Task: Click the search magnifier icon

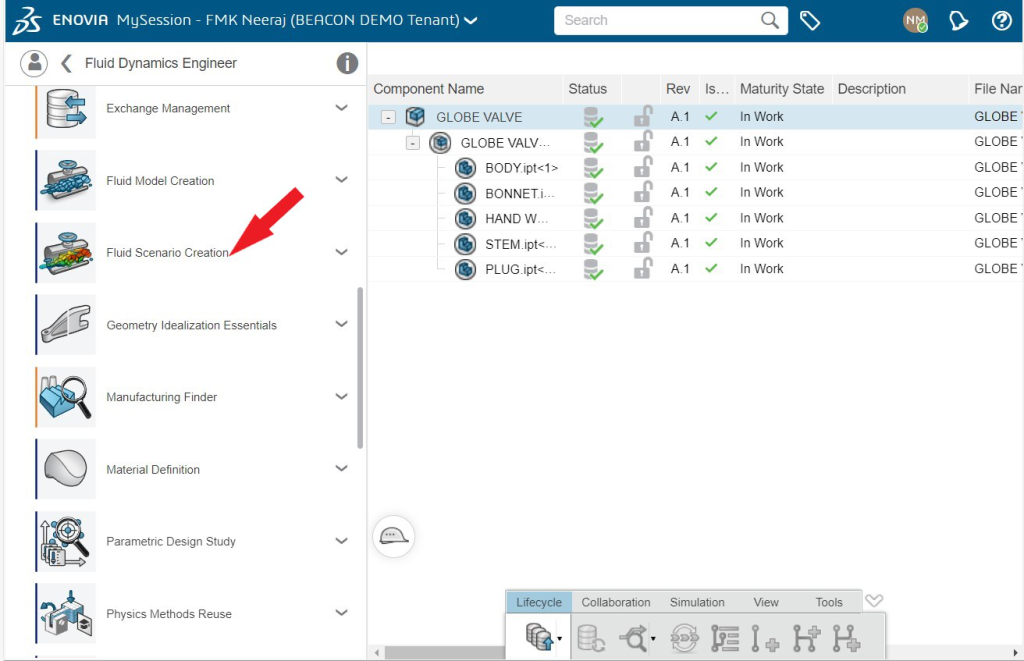Action: pos(770,21)
